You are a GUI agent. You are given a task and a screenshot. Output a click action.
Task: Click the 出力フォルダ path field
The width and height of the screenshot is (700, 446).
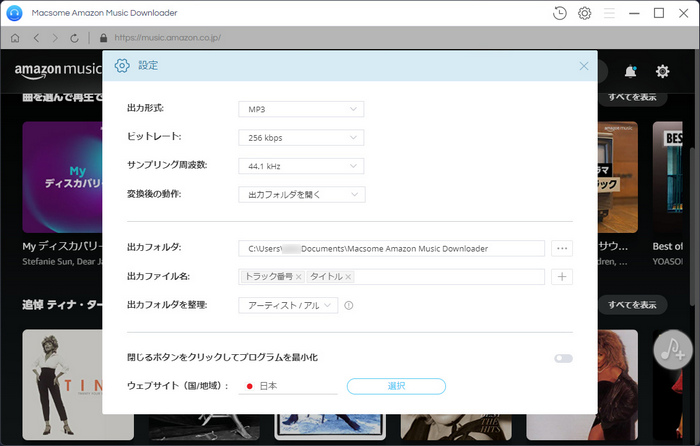tap(392, 248)
